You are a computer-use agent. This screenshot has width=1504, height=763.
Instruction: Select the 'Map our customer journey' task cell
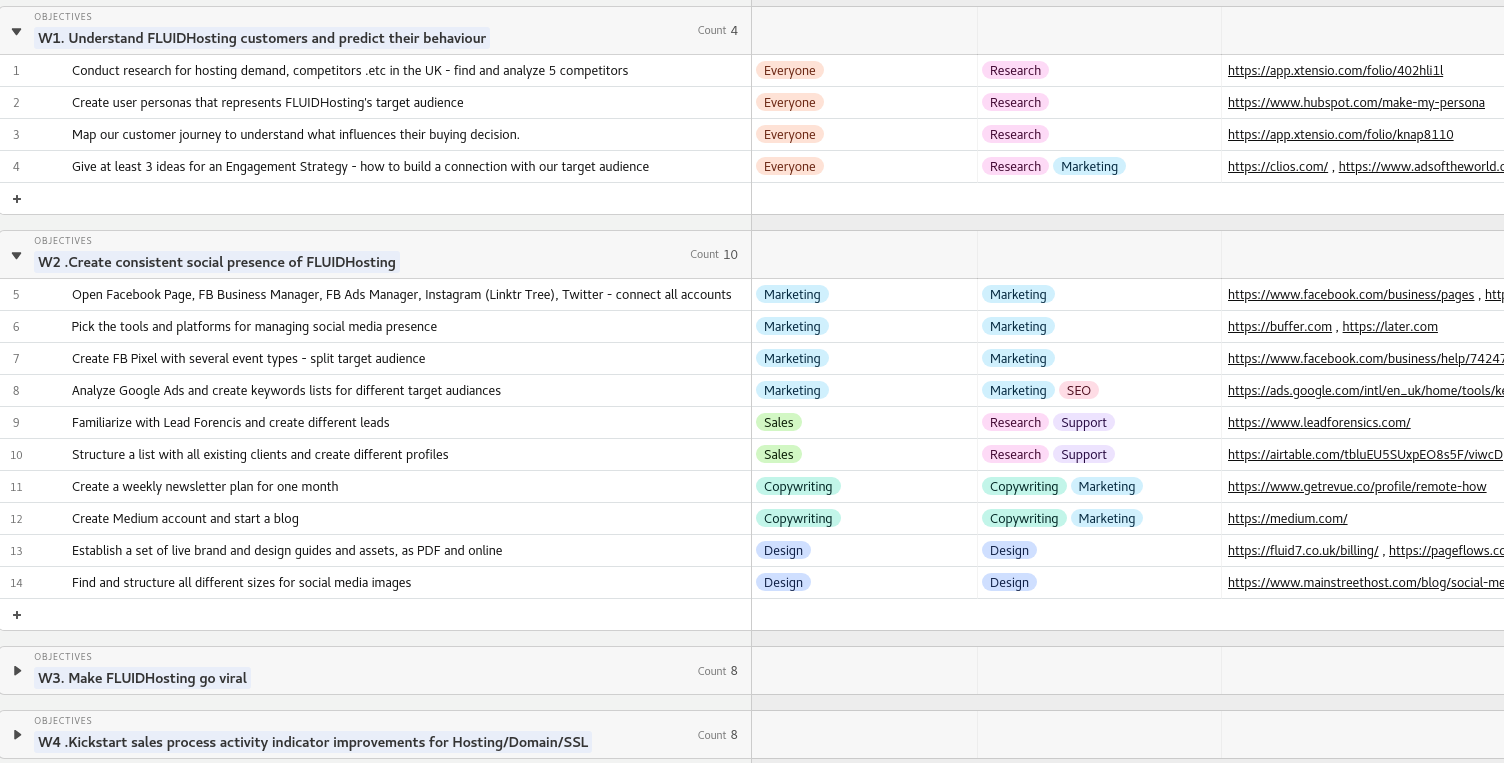coord(296,134)
